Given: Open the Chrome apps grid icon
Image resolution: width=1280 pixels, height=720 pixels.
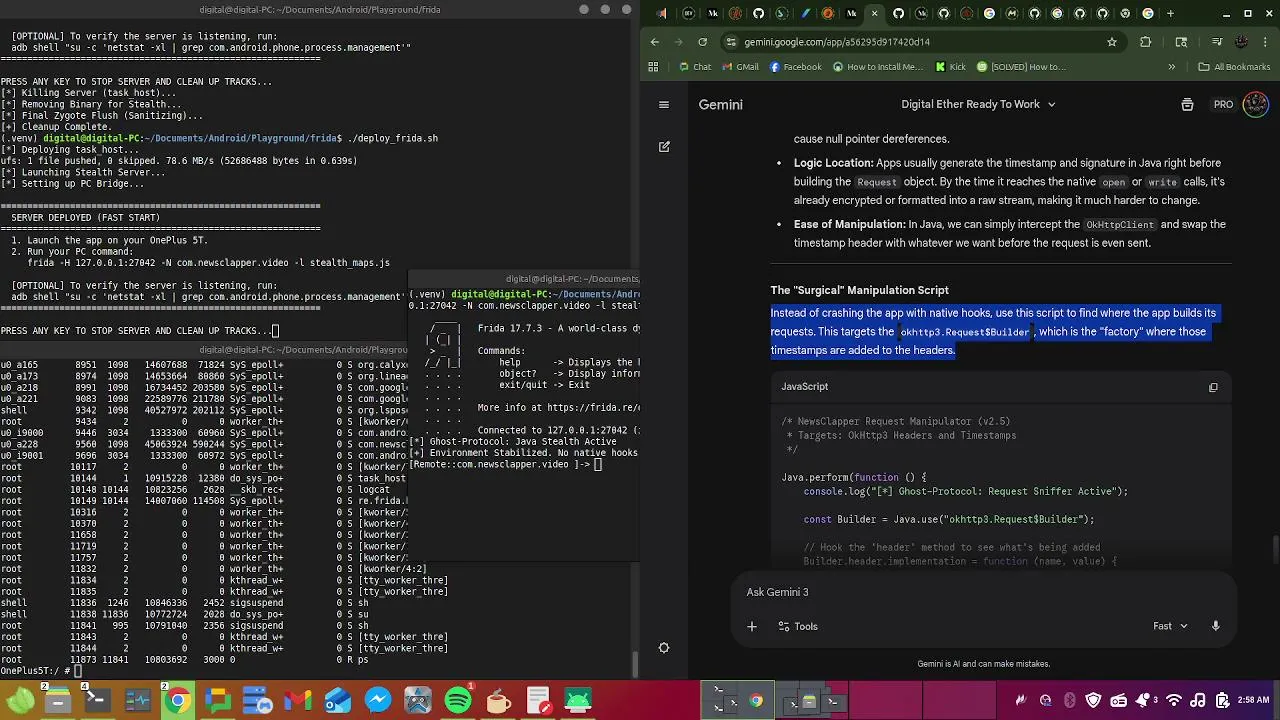Looking at the screenshot, I should pos(653,67).
